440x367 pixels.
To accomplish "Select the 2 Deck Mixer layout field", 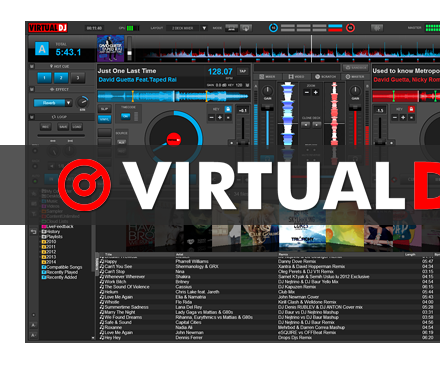I will pos(183,28).
